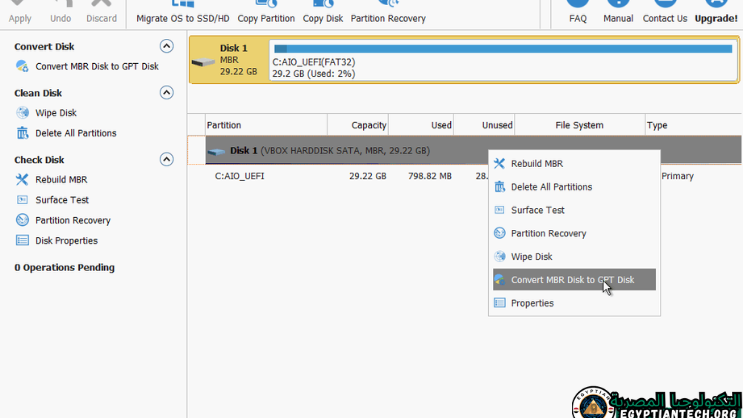Click the Rebuild MBR tools icon in sidebar

(x=22, y=180)
